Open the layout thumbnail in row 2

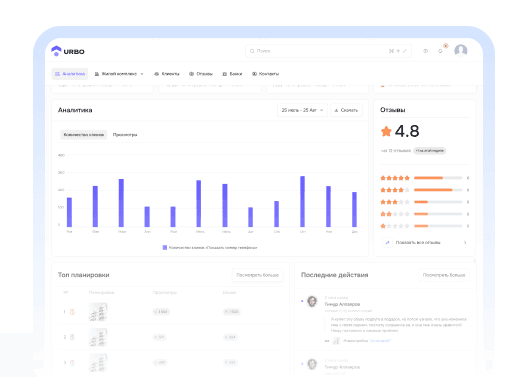tap(98, 337)
